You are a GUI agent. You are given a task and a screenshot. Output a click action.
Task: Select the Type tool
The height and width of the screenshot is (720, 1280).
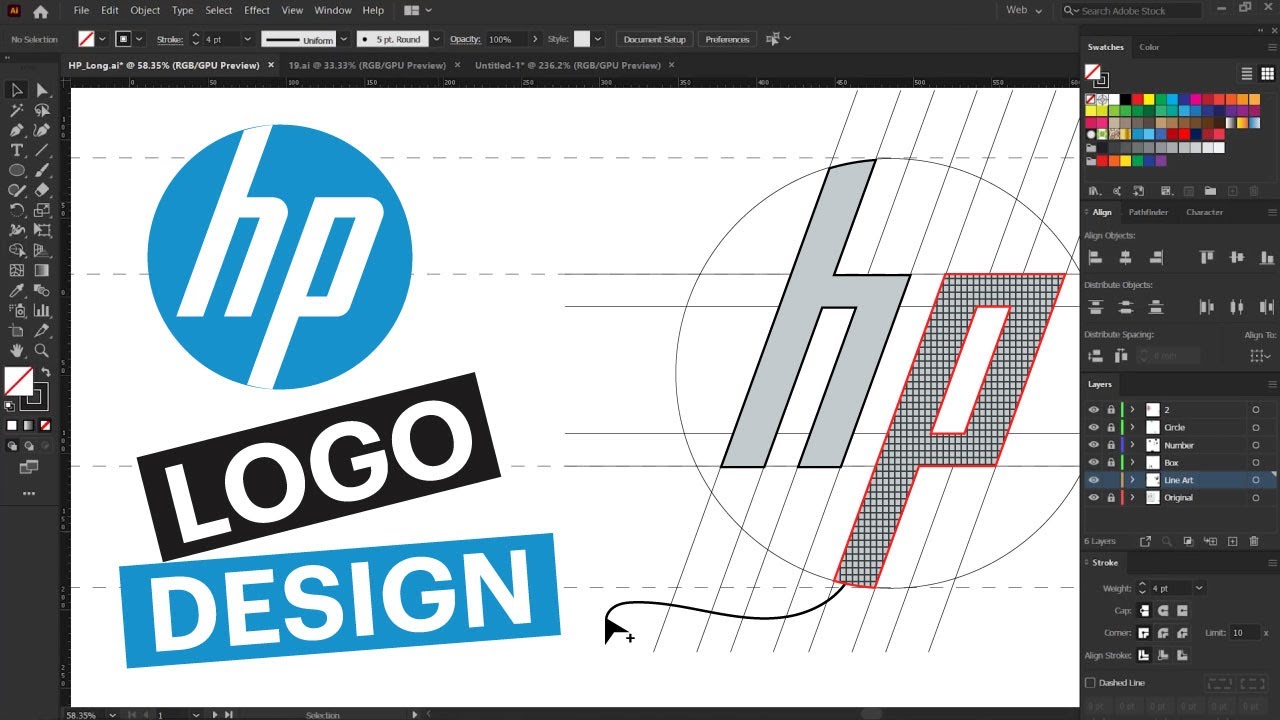point(17,150)
